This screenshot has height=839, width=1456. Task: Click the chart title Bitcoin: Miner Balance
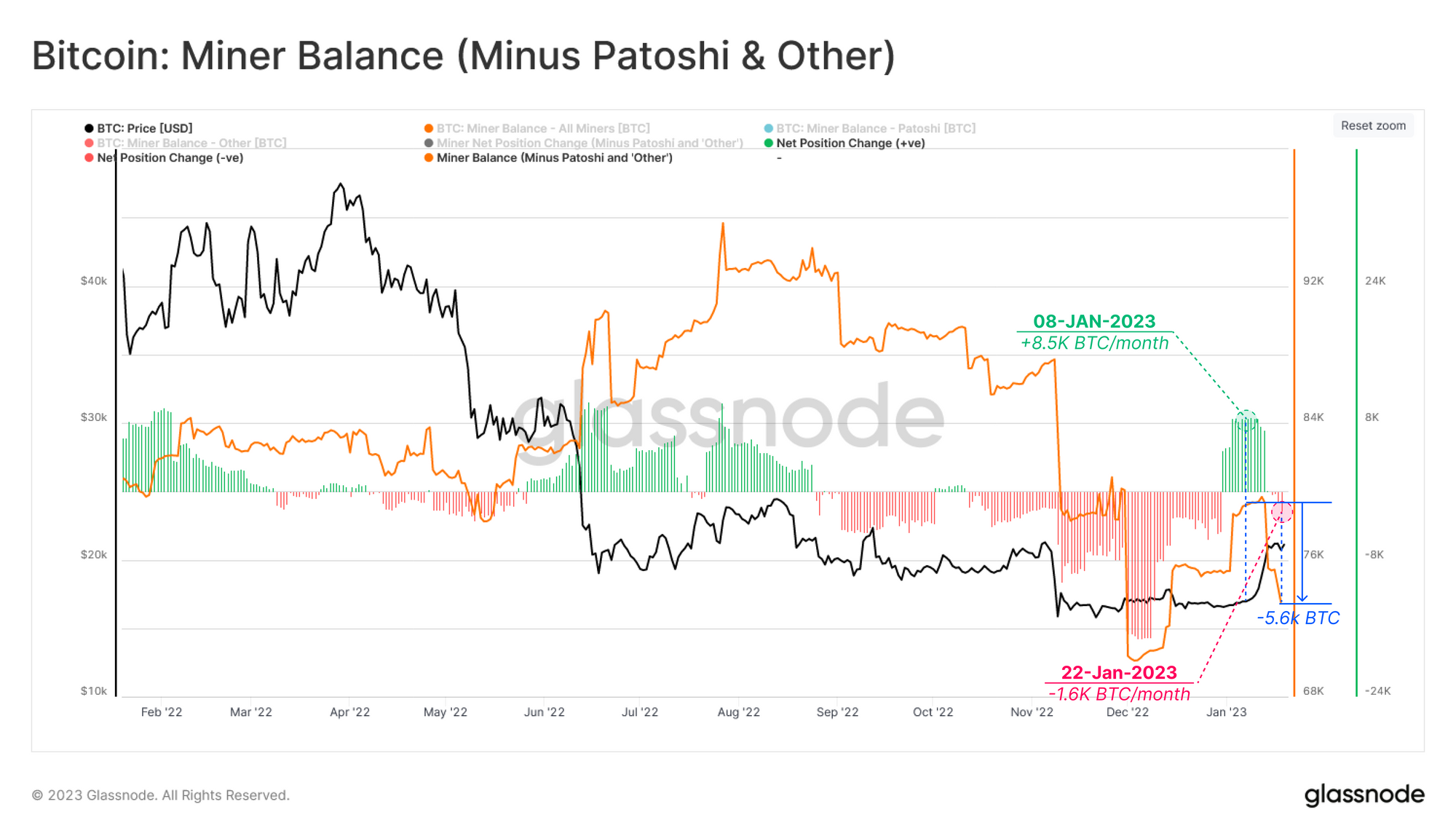click(464, 56)
